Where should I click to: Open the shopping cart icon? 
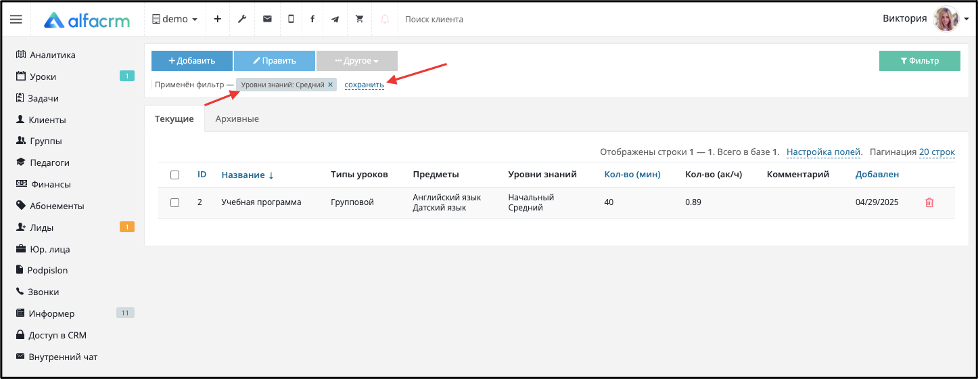[x=359, y=19]
